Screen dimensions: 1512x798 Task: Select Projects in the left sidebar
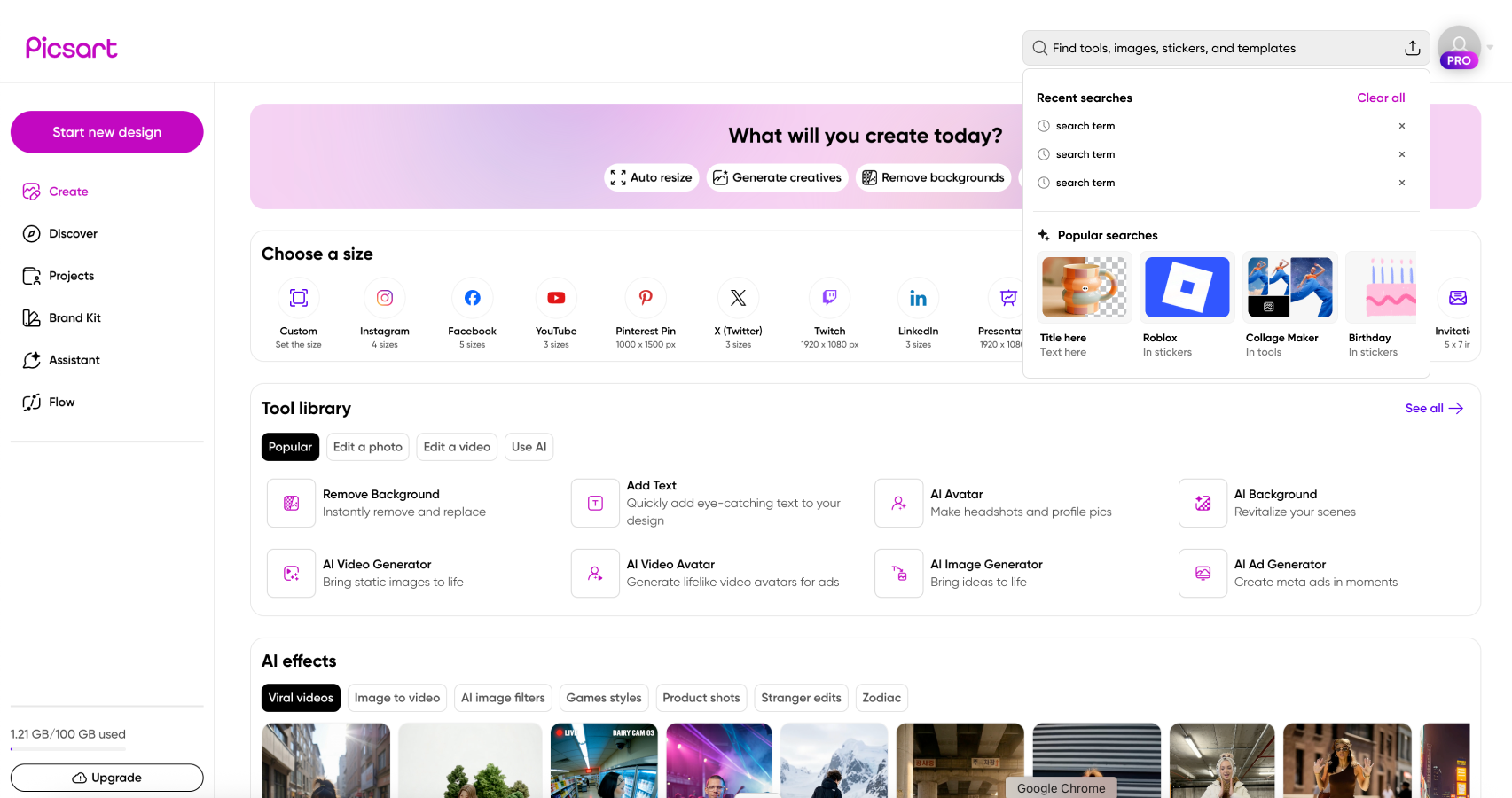point(71,276)
